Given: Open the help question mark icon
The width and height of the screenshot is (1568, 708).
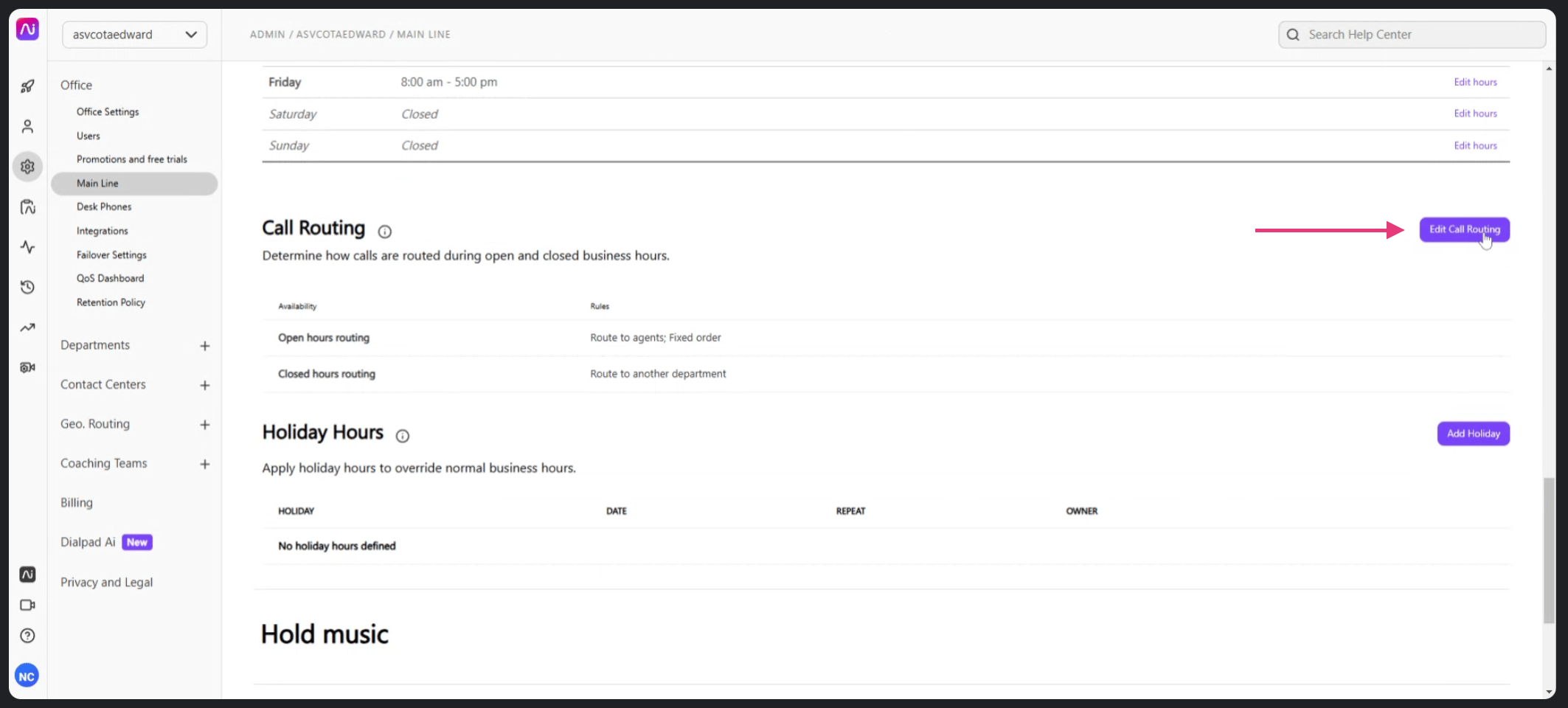Looking at the screenshot, I should [27, 636].
